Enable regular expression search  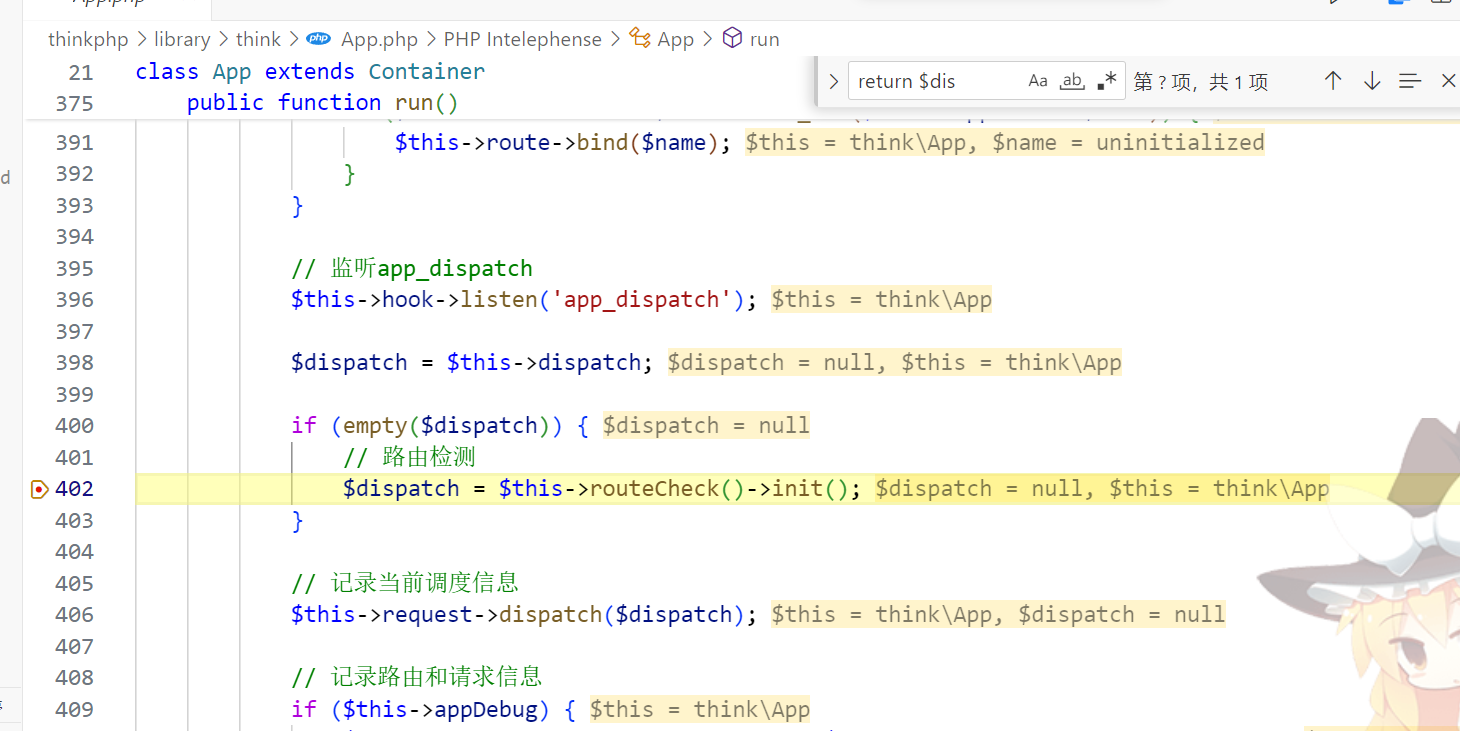click(x=1106, y=81)
